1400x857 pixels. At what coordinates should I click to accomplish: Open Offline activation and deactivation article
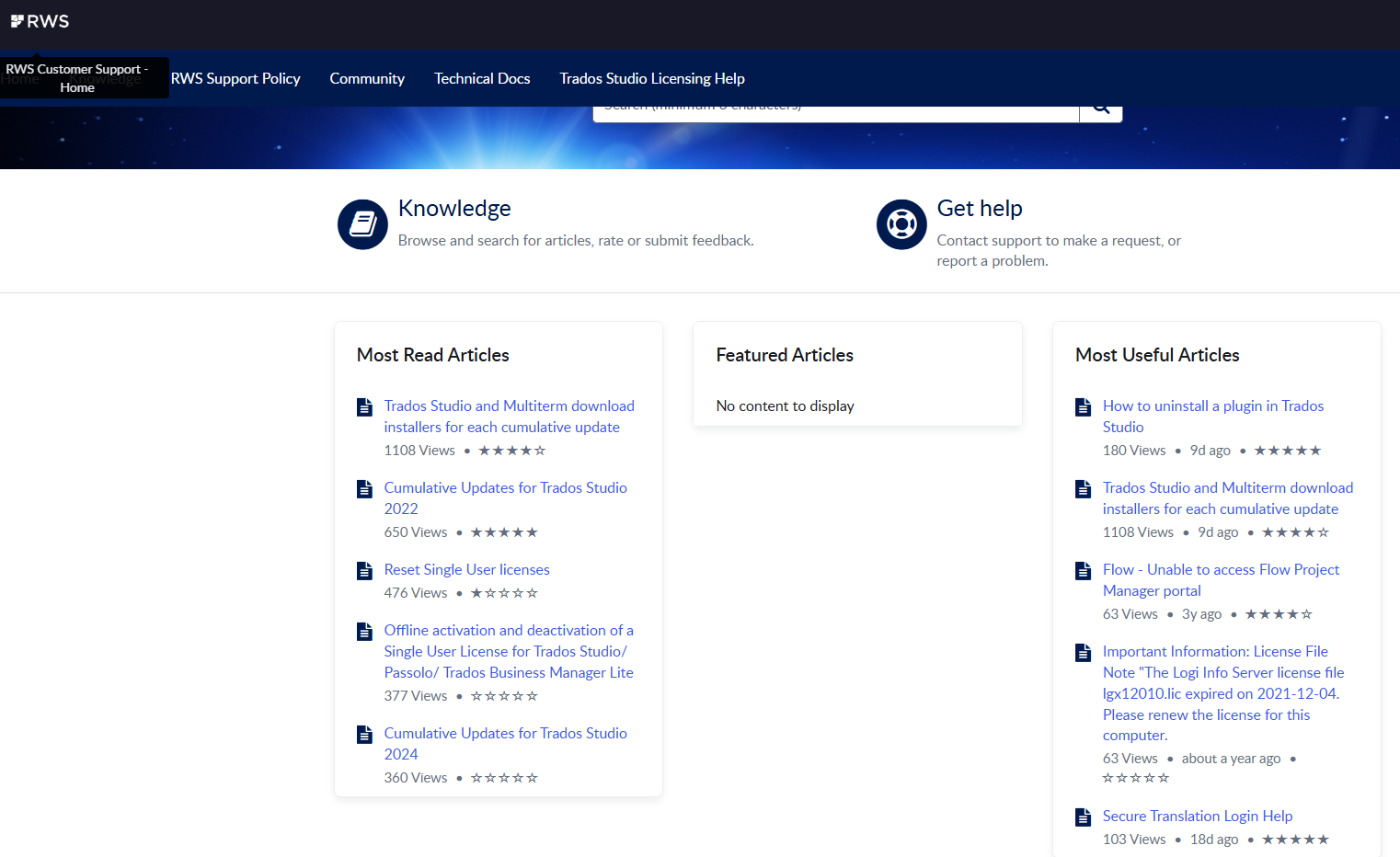[509, 651]
